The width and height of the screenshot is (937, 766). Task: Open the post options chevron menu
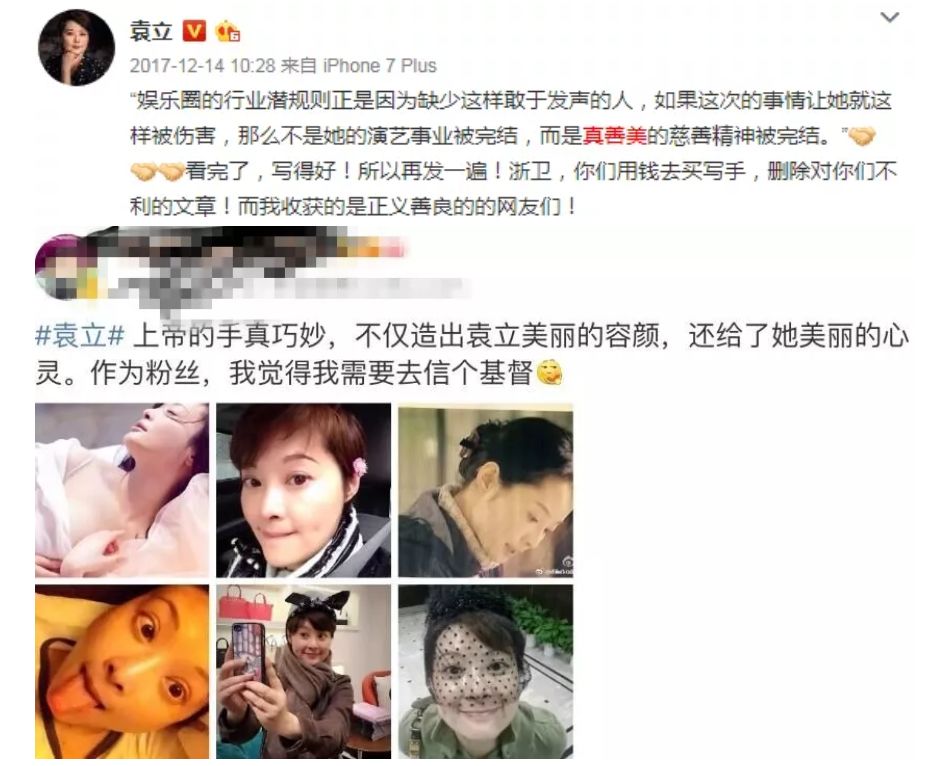click(x=889, y=17)
